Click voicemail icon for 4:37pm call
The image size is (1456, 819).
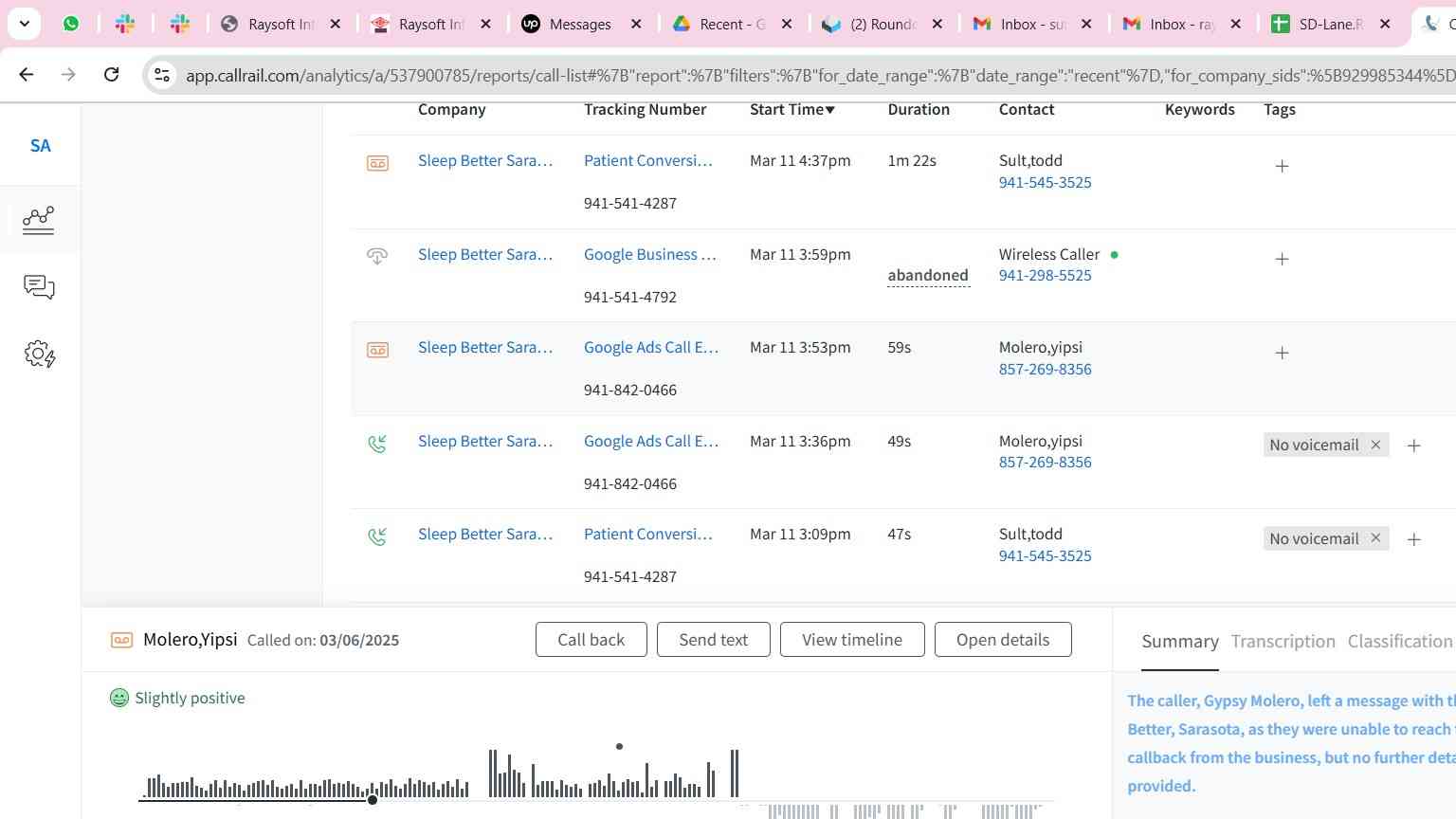tap(377, 163)
